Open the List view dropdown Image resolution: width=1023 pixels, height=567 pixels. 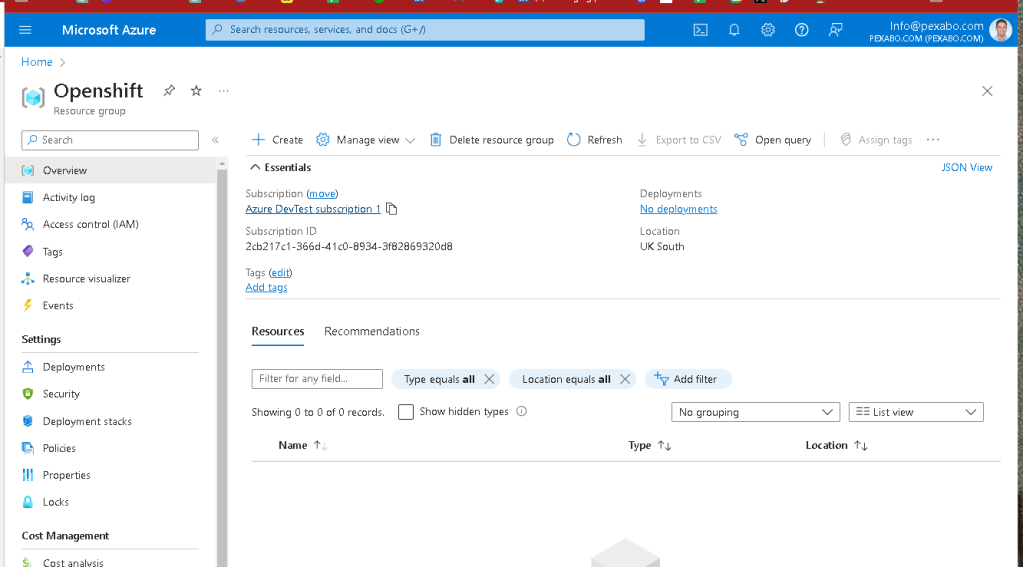[916, 412]
